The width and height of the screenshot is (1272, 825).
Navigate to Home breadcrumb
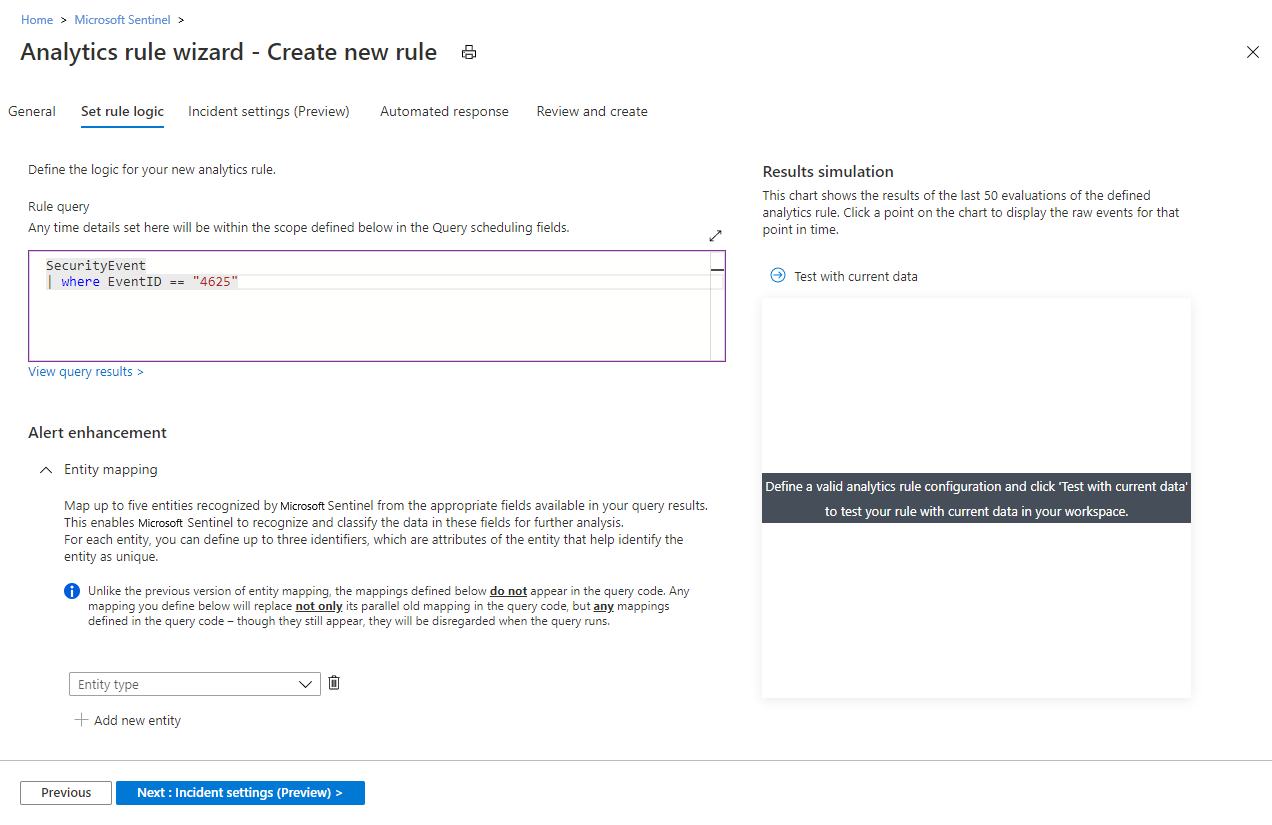37,20
